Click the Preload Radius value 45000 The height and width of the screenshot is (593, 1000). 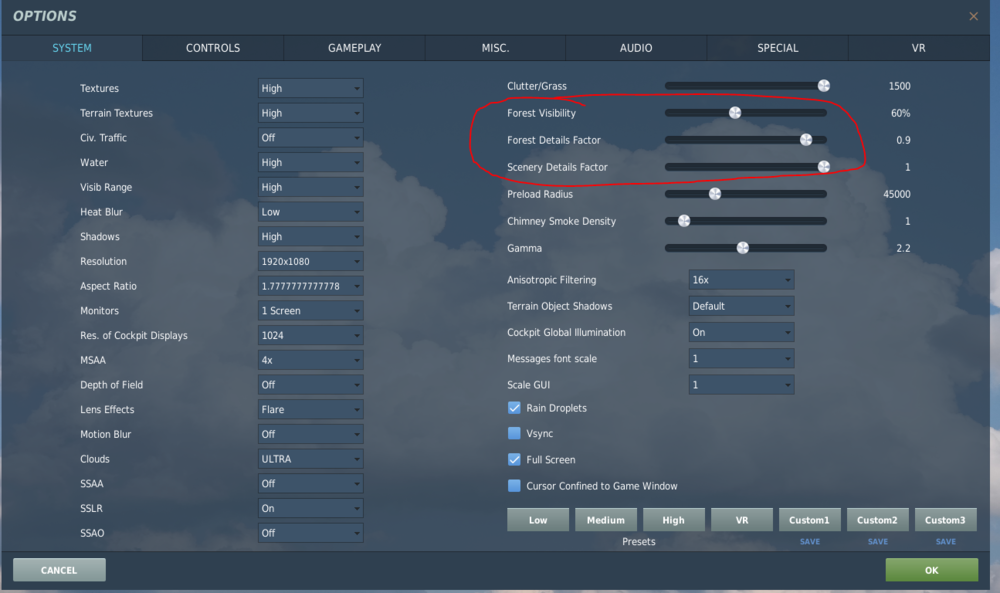pos(897,194)
